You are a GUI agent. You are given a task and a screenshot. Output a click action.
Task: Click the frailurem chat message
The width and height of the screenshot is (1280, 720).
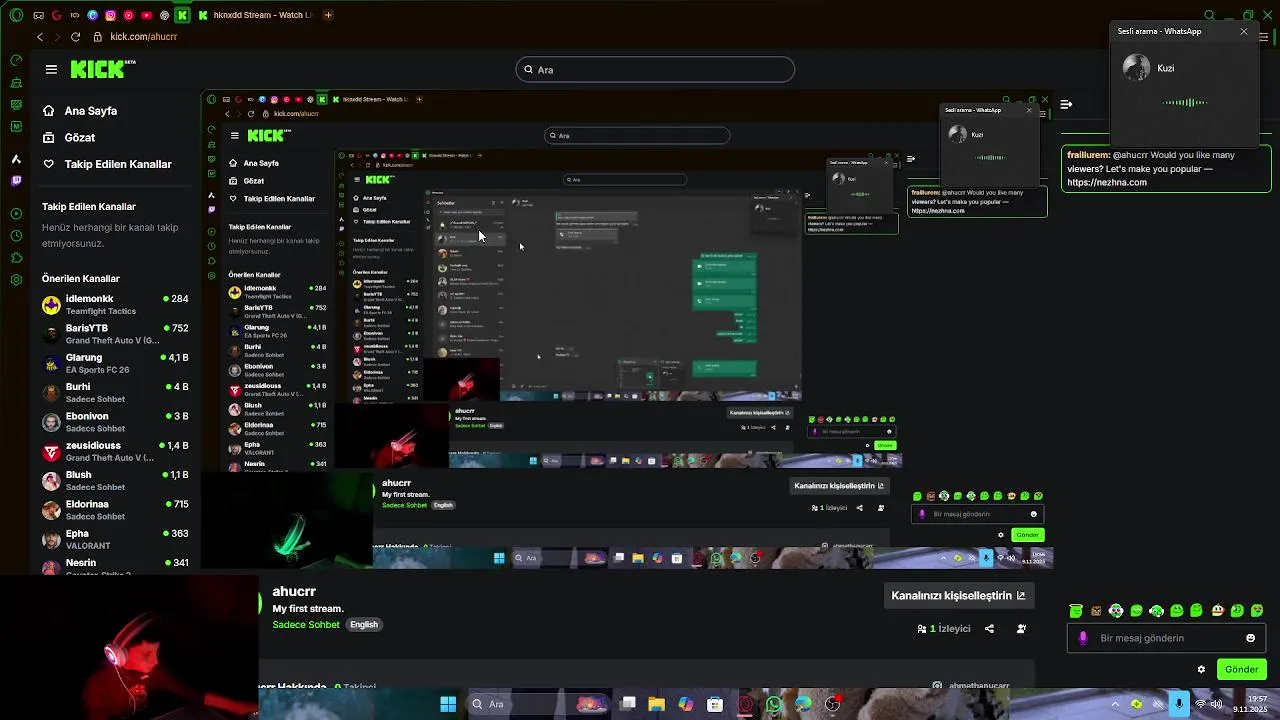[1166, 169]
